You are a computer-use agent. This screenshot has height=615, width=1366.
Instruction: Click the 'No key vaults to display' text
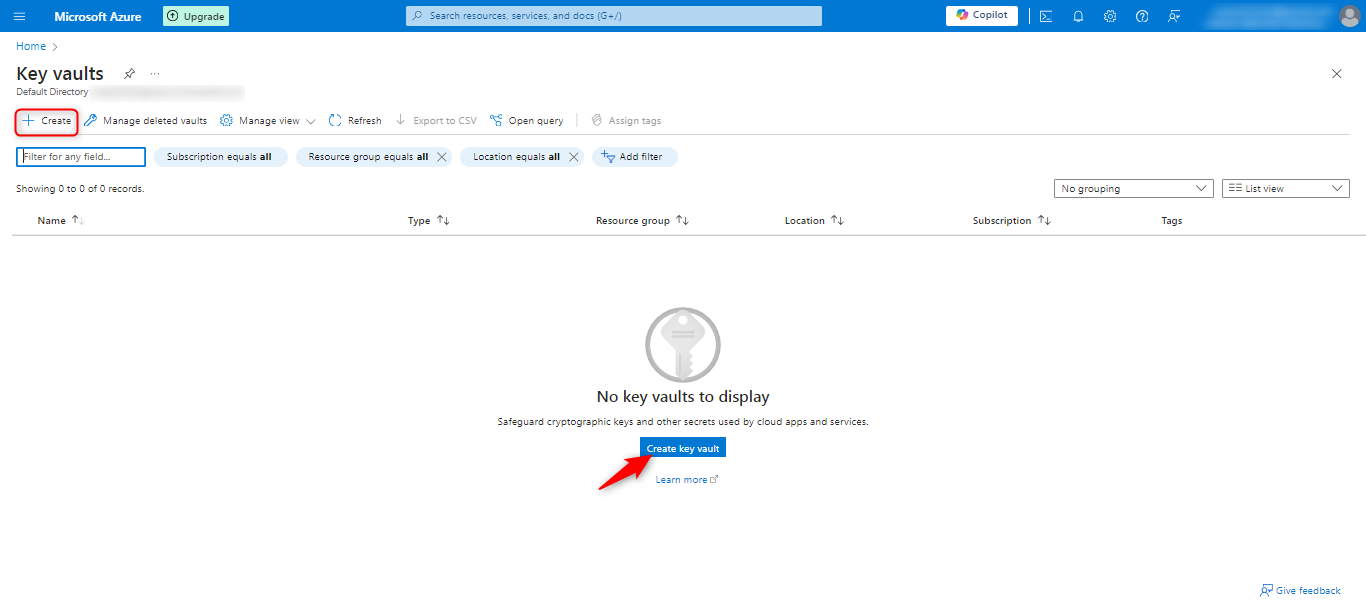[683, 397]
